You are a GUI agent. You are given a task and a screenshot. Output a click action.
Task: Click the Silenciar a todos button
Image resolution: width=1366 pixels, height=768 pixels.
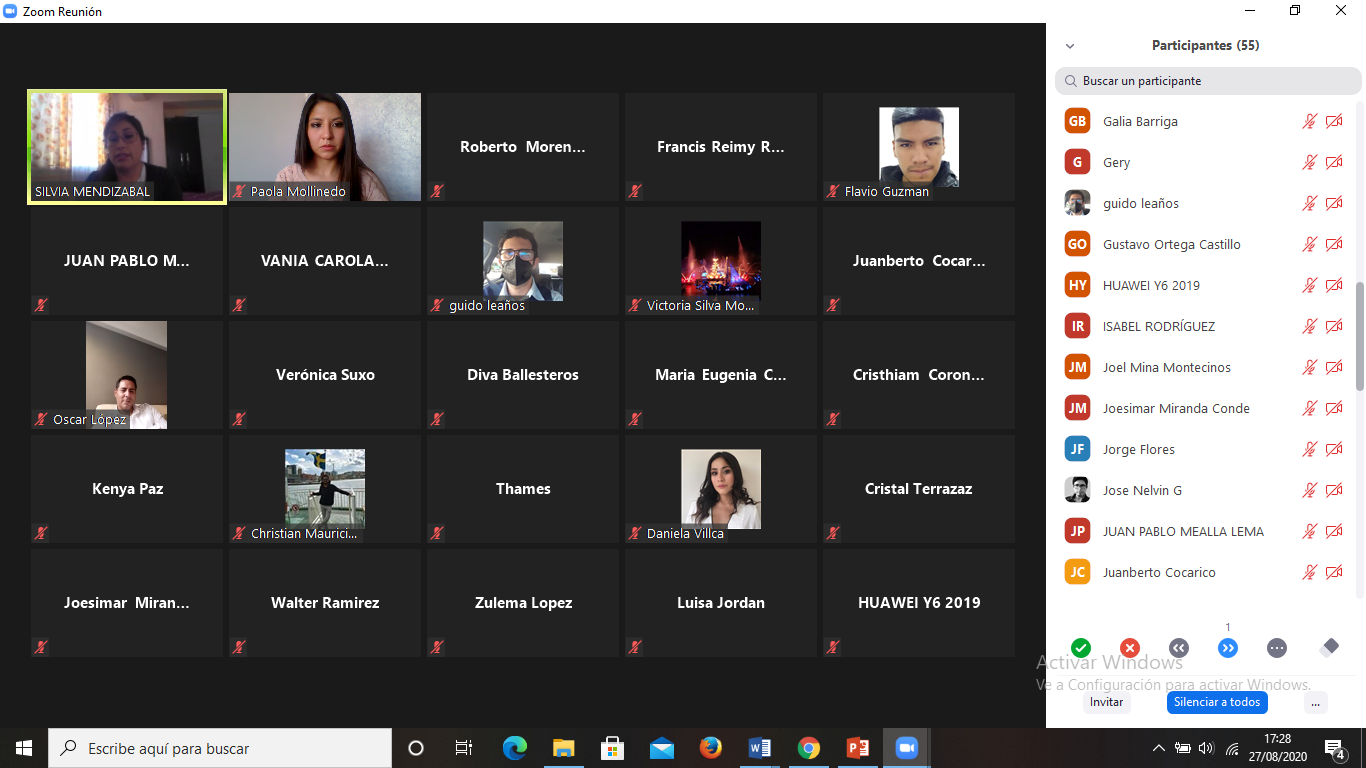pos(1217,702)
